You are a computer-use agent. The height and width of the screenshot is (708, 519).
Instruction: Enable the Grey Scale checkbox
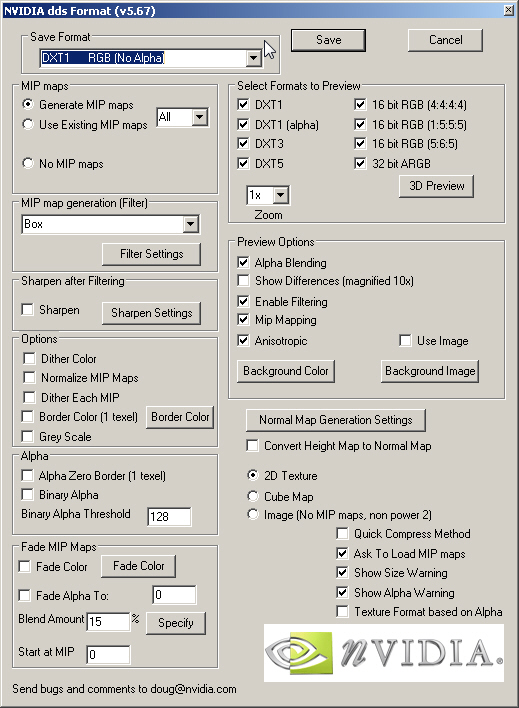28,437
